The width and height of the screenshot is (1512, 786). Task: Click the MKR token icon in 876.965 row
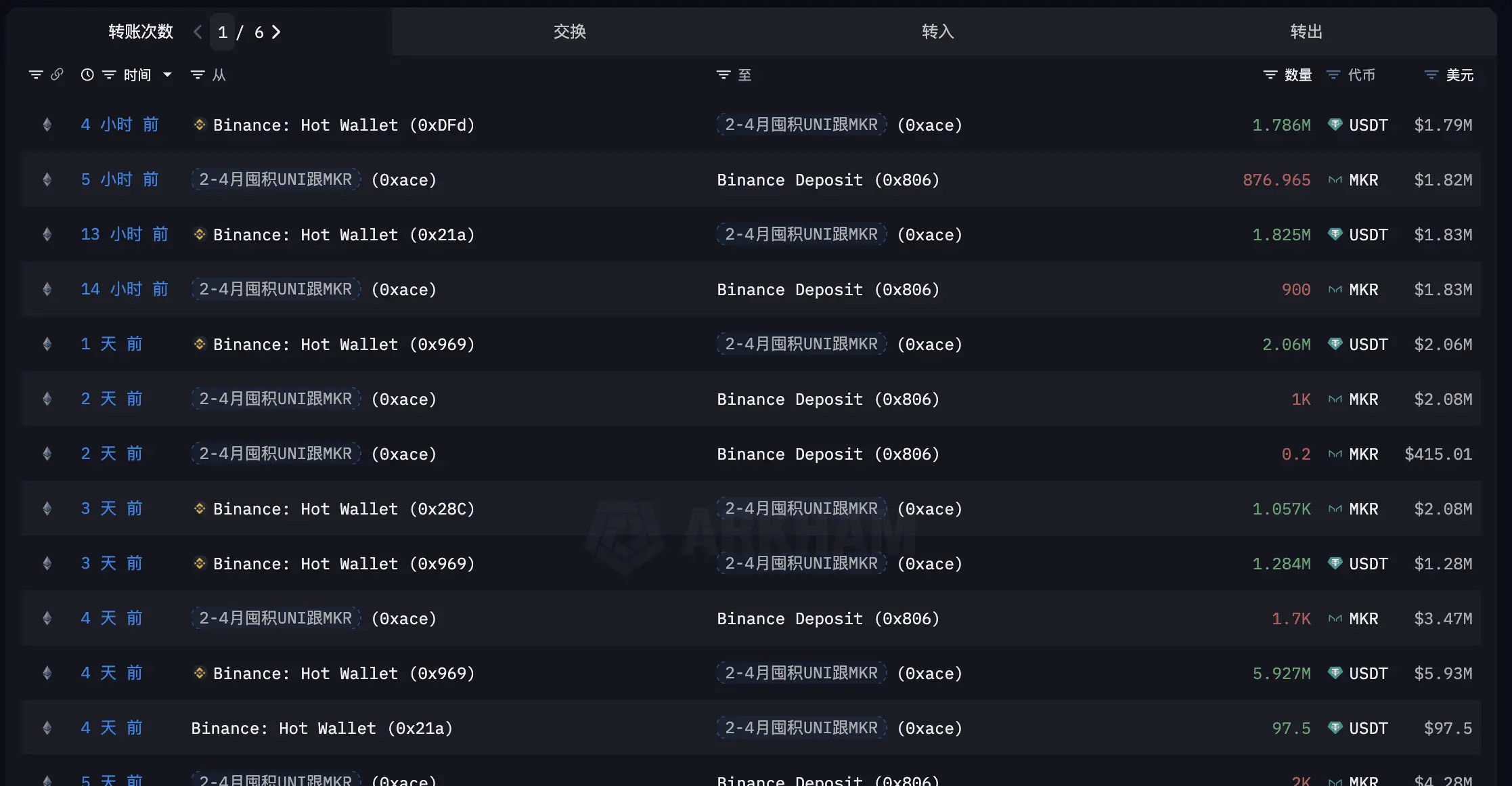tap(1335, 180)
